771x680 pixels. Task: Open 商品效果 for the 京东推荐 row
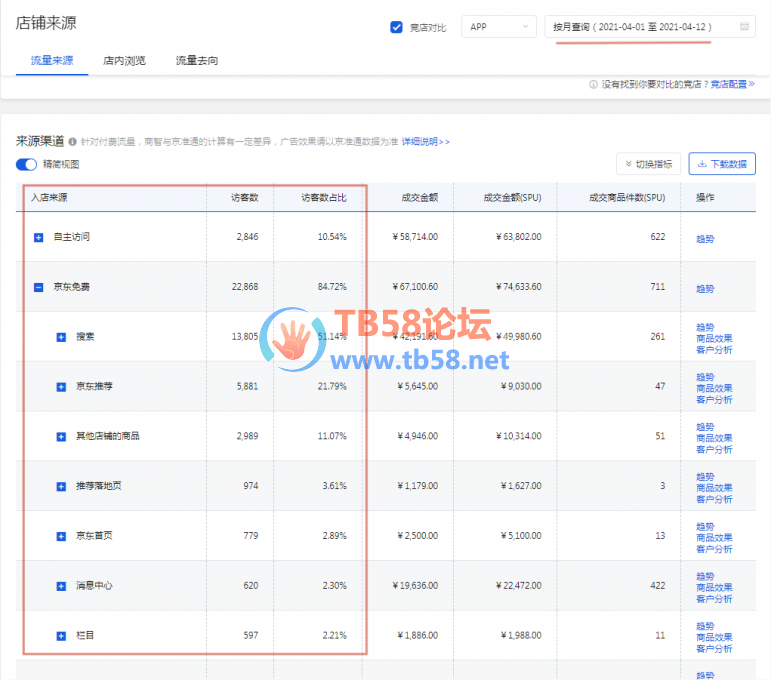pos(714,388)
